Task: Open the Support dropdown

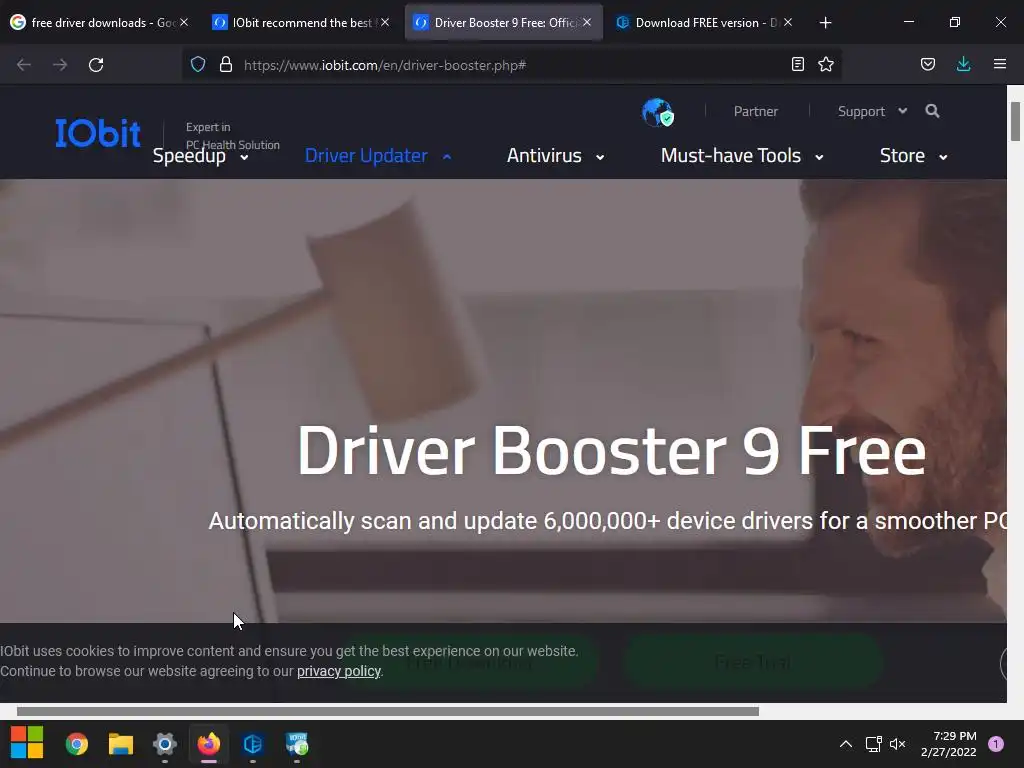Action: tap(872, 111)
